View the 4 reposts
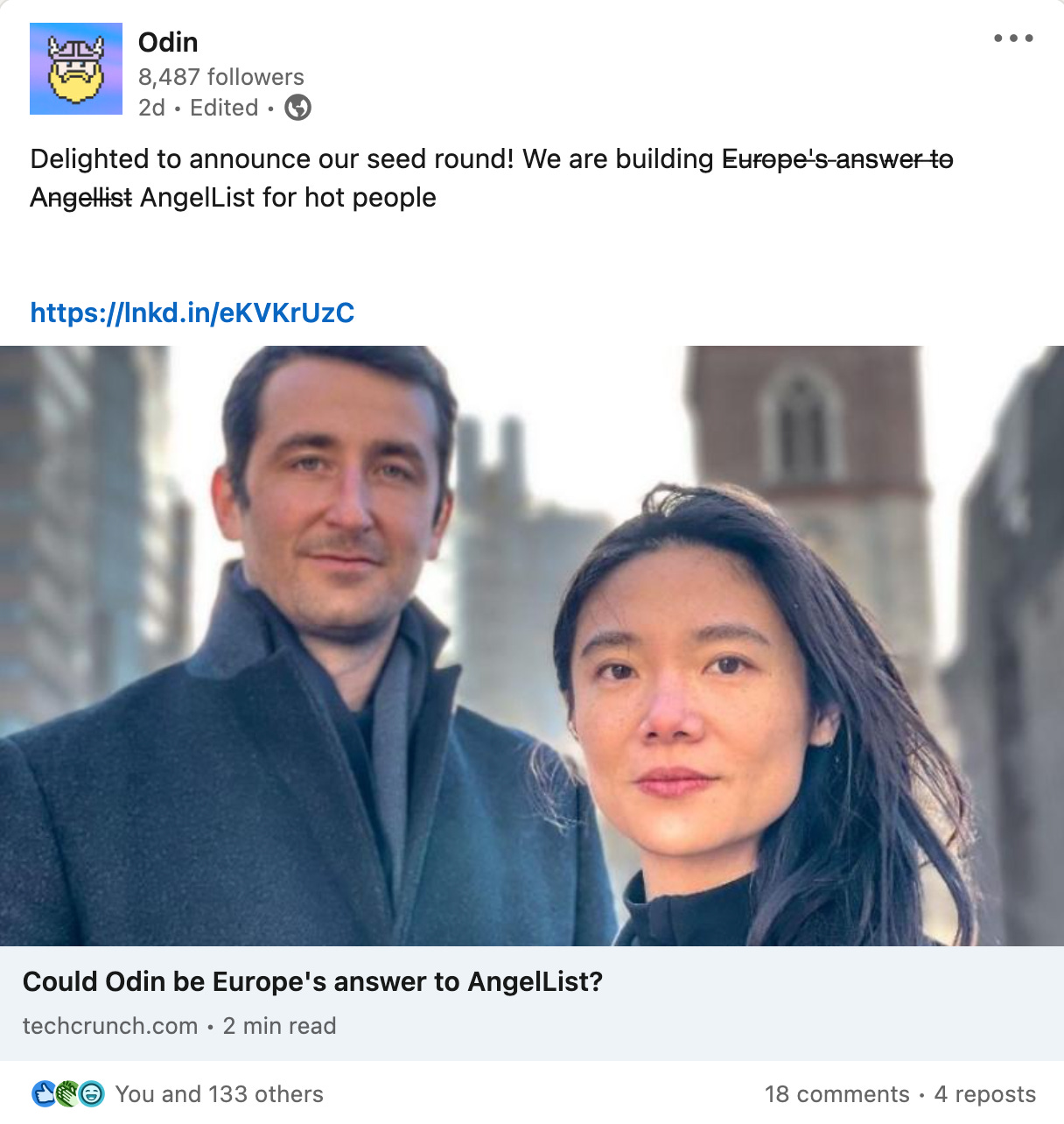 coord(985,1094)
